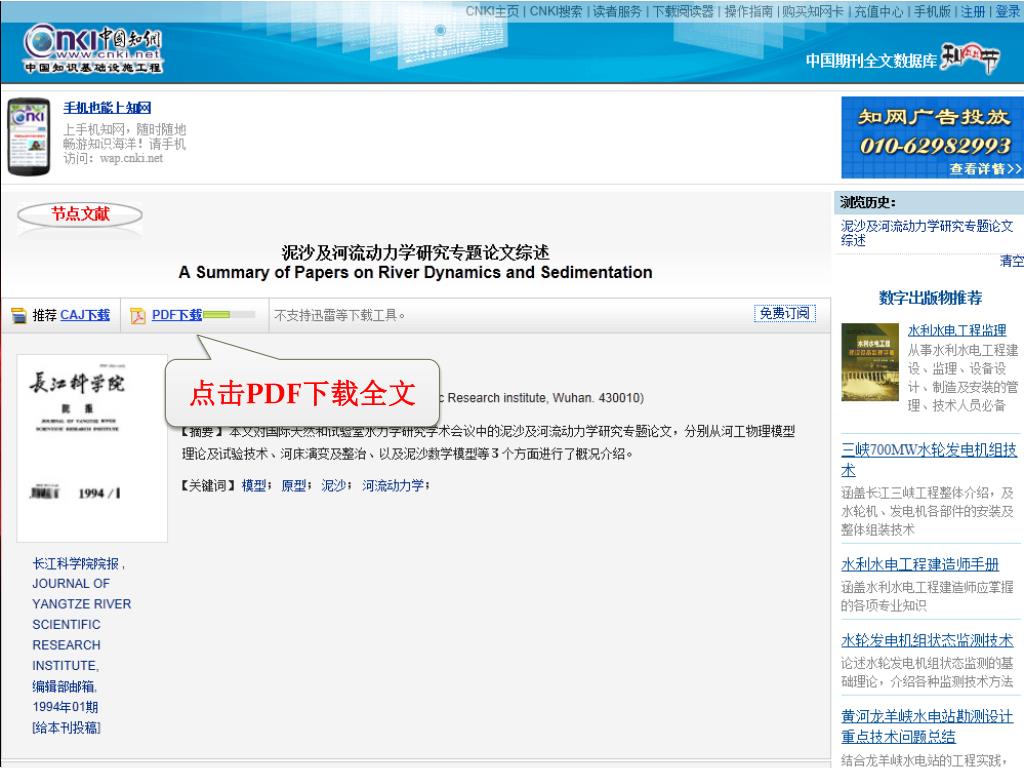Open the 编辑部邮箱 link
The width and height of the screenshot is (1024, 768).
[x=65, y=686]
